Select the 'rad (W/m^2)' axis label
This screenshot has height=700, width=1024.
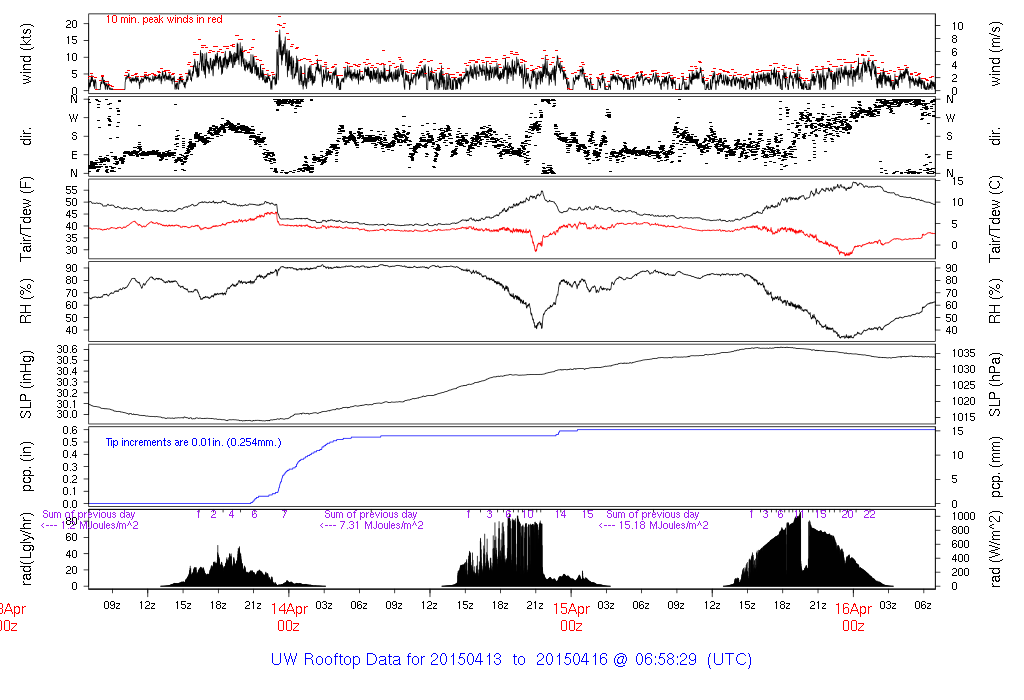(x=995, y=549)
